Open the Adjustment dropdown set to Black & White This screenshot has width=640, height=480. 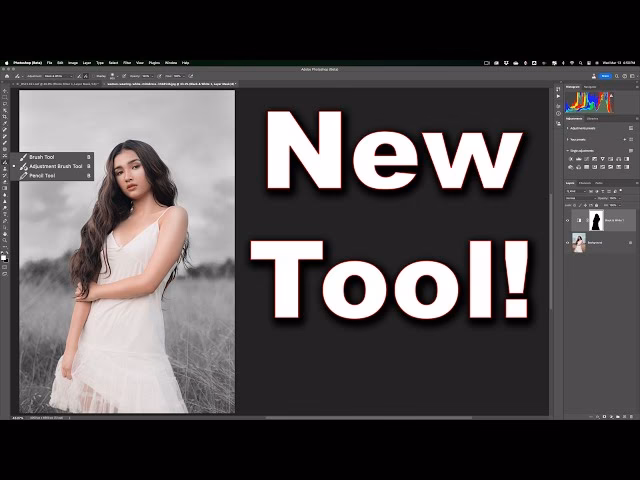coord(58,76)
